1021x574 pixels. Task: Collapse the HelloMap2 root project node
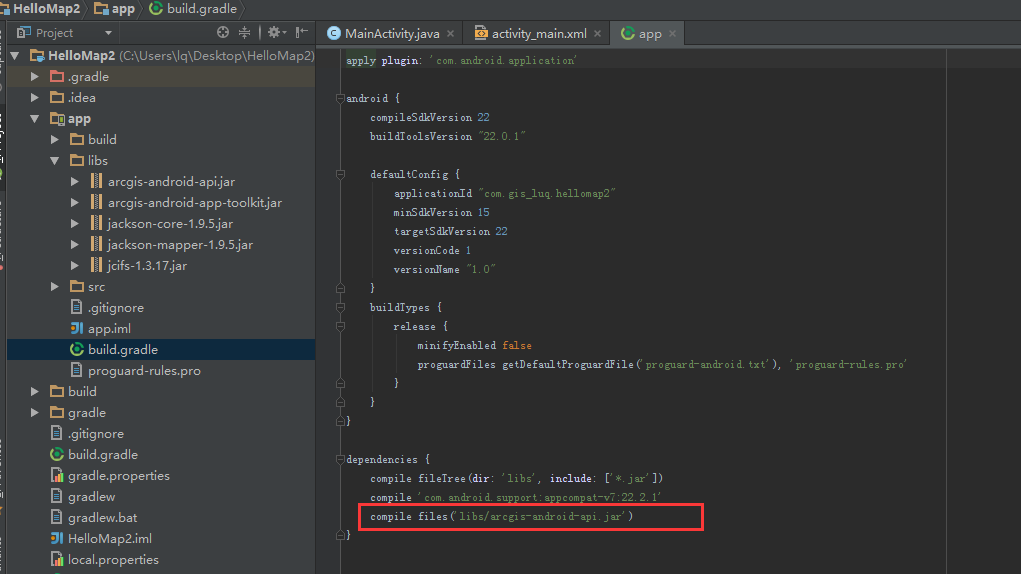(x=15, y=56)
